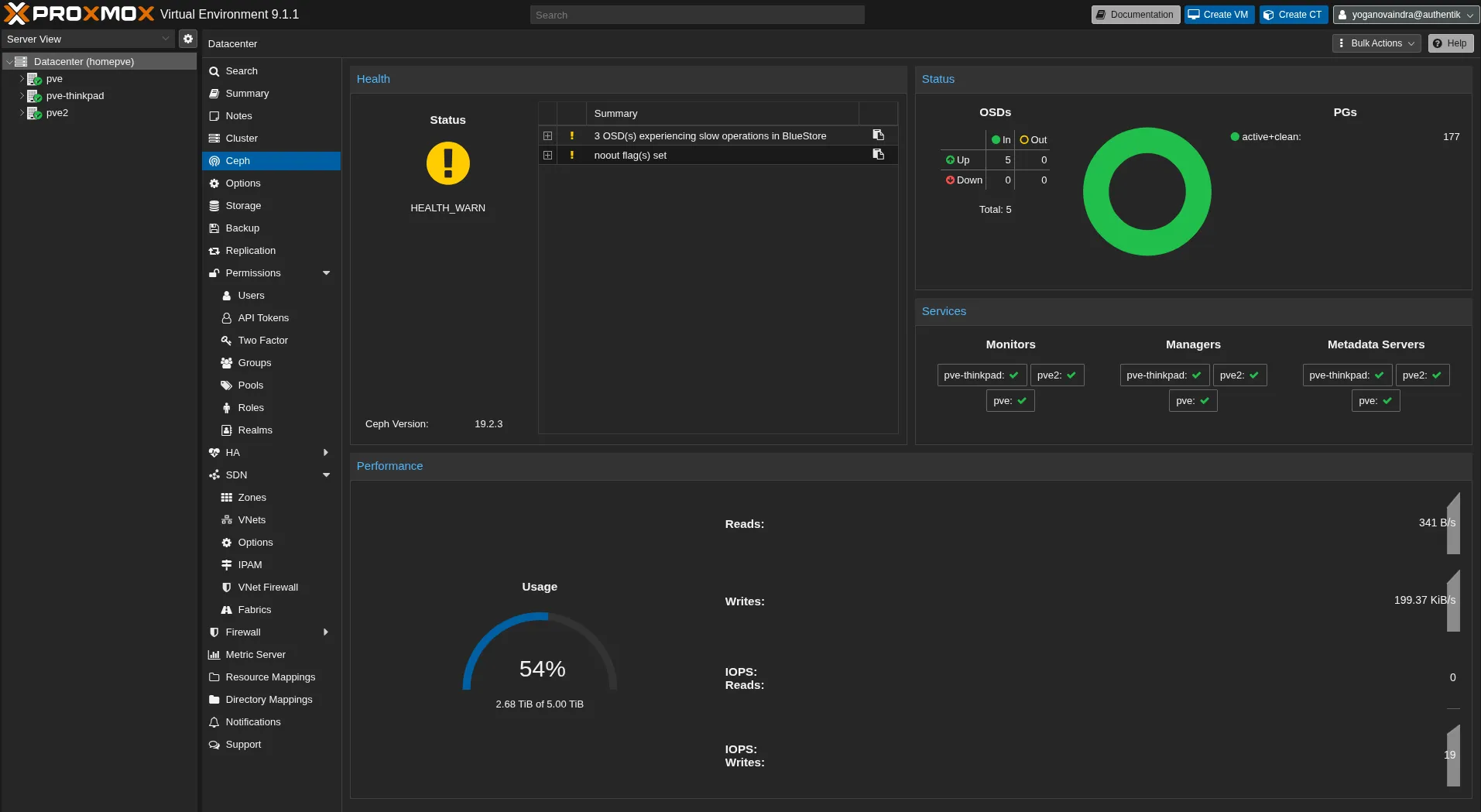Click the Two Factor key icon
The width and height of the screenshot is (1481, 812).
coord(227,341)
